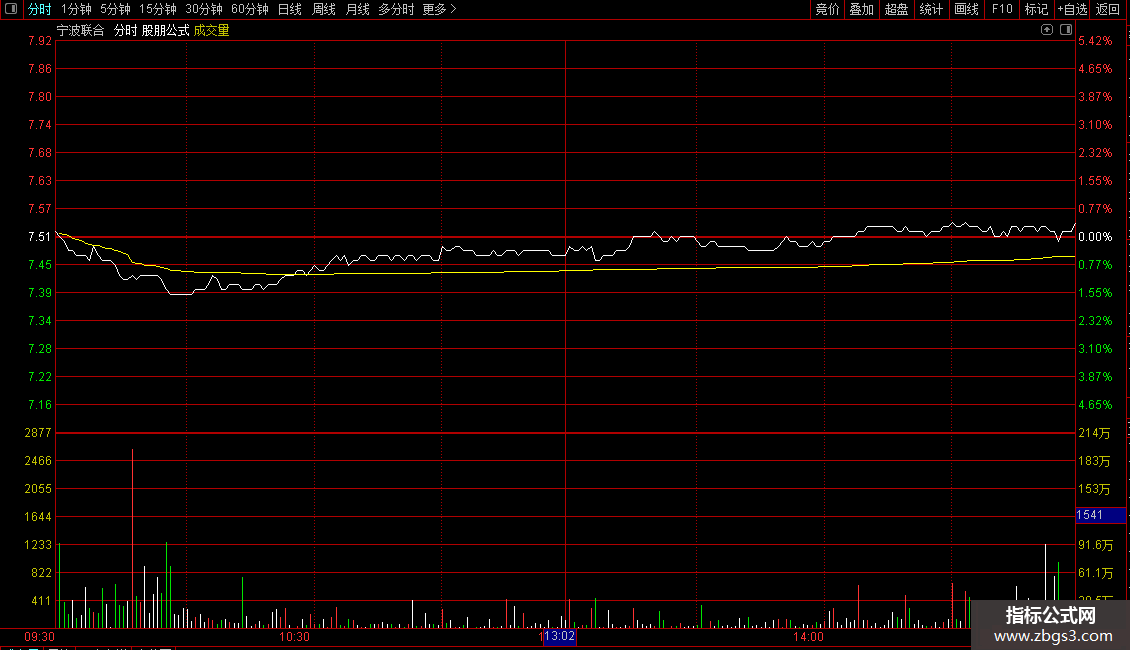Click the 2877 volume axis label

point(38,432)
